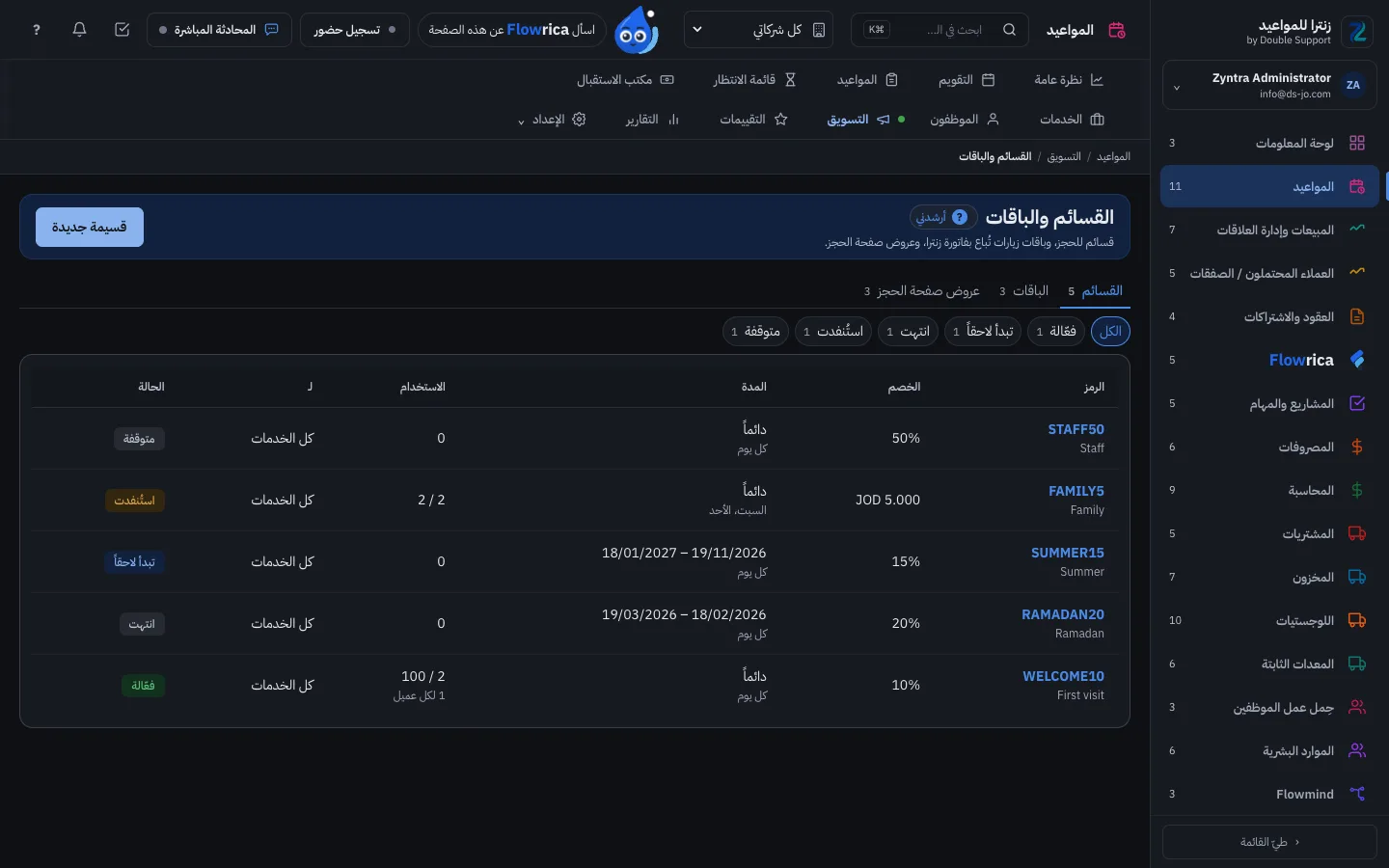Select the الكل filter chip

coord(1110,332)
